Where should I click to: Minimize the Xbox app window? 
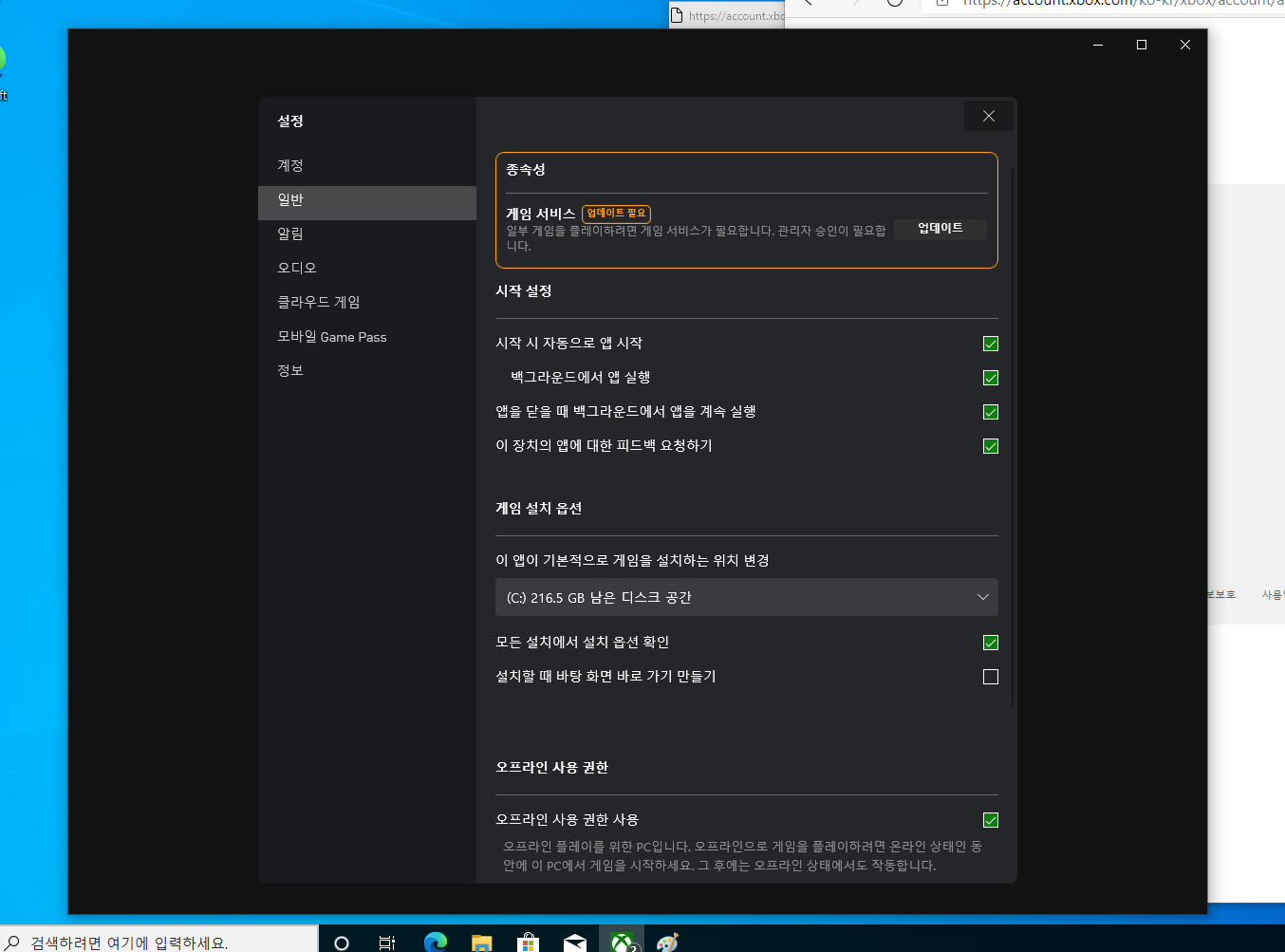1098,45
